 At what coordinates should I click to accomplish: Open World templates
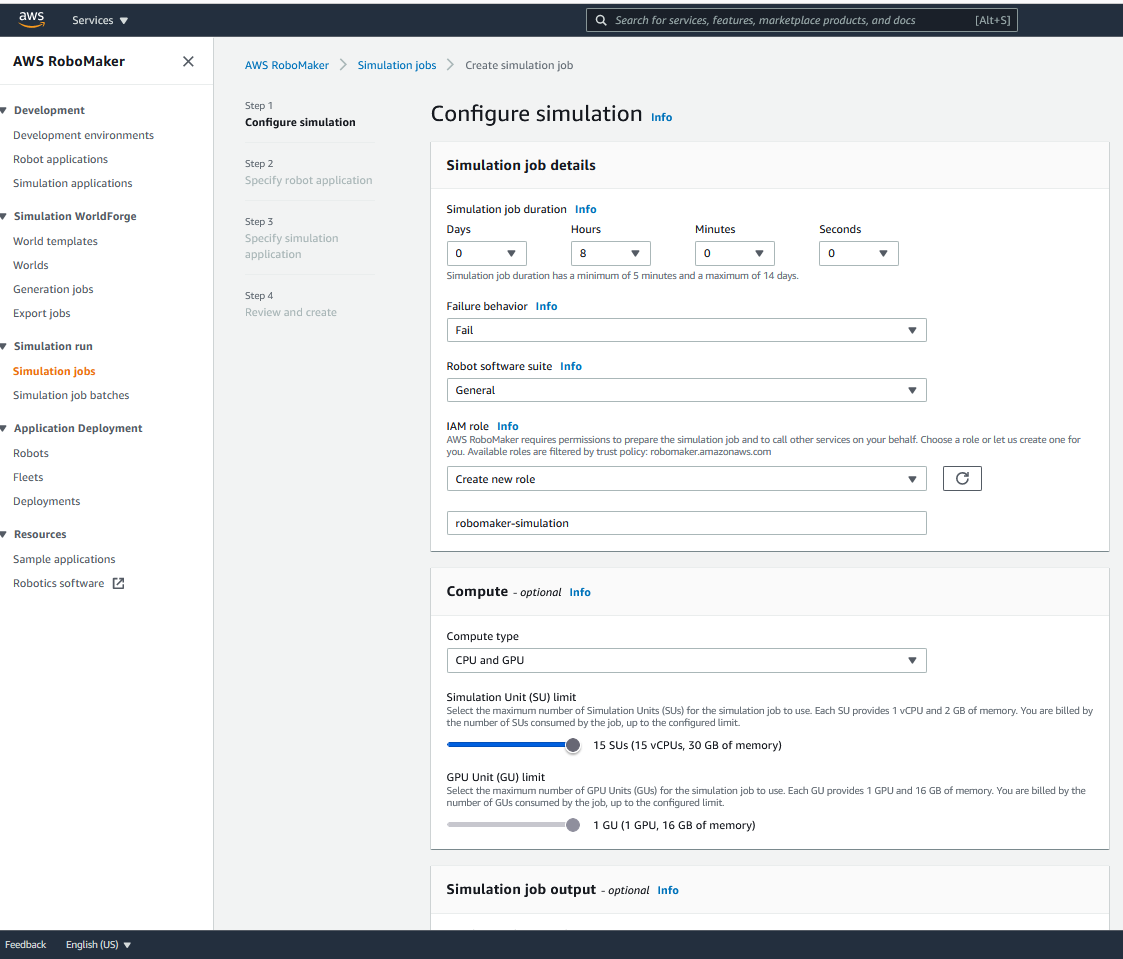point(55,241)
